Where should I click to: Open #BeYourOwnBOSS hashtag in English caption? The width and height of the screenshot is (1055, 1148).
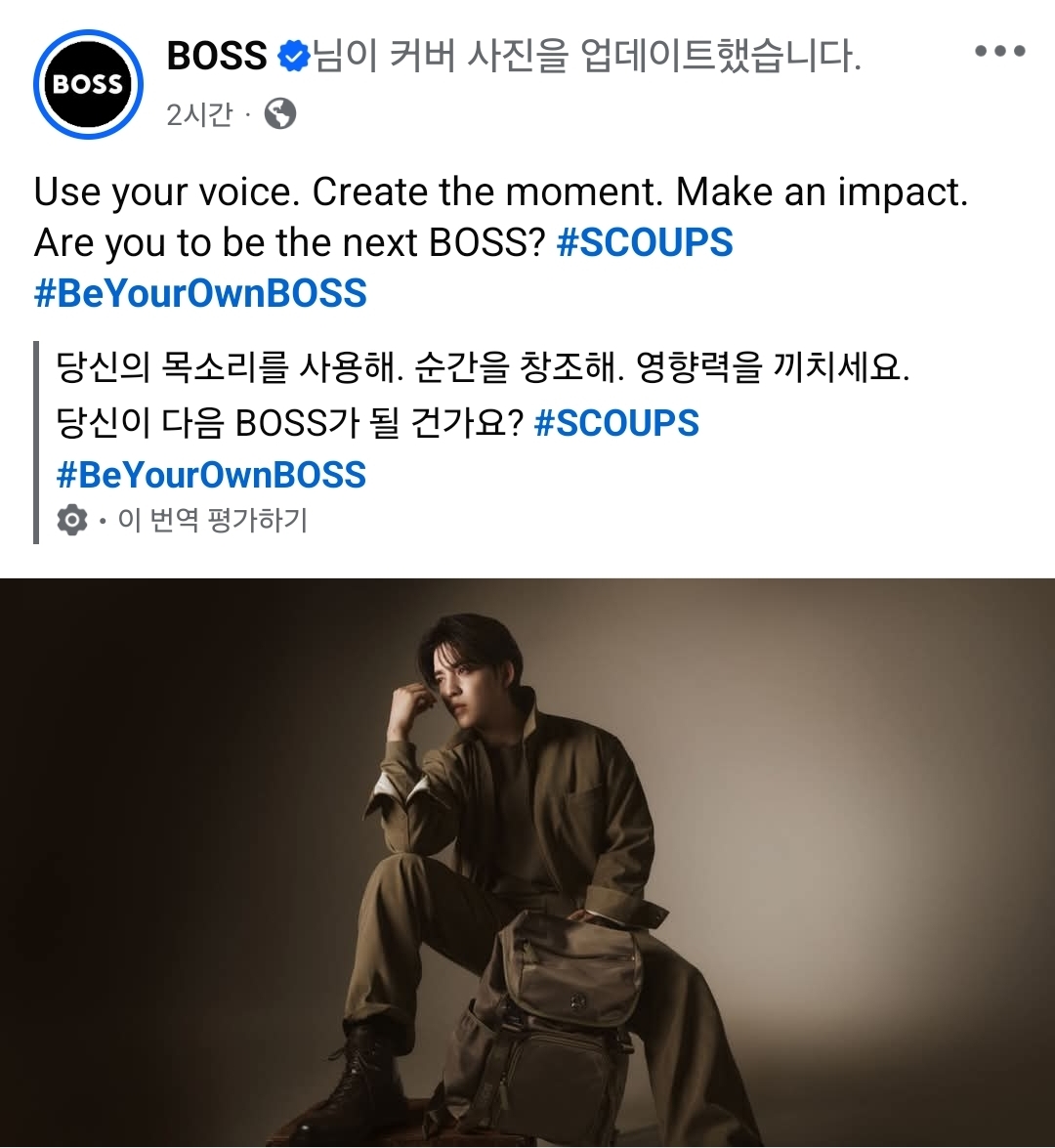point(200,293)
